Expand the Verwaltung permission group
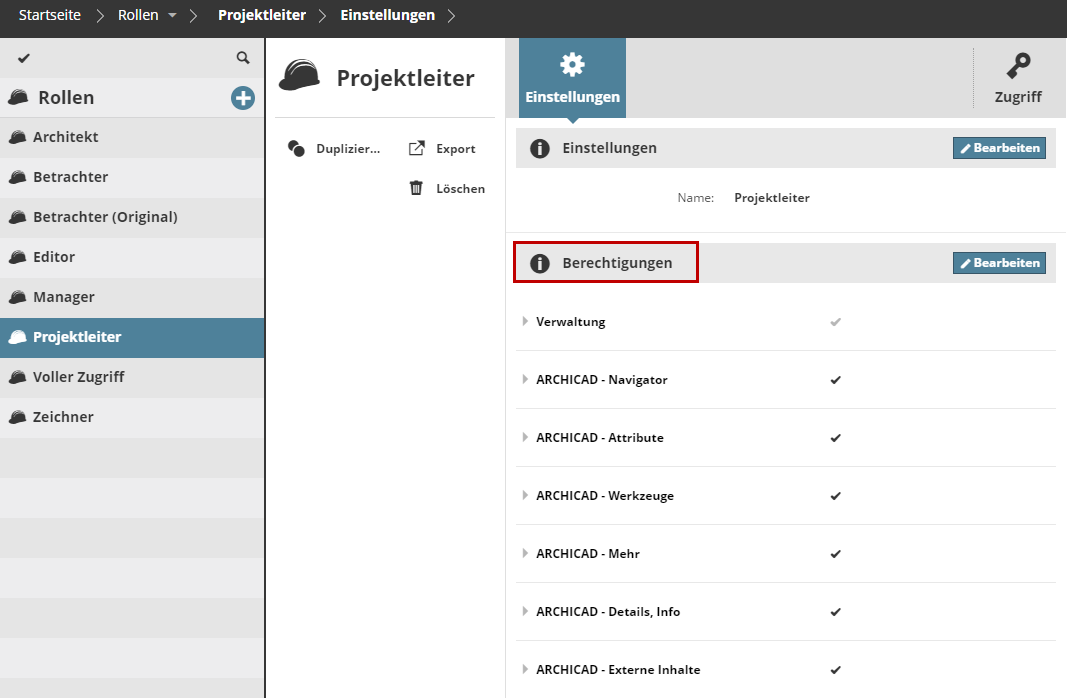 click(x=525, y=322)
